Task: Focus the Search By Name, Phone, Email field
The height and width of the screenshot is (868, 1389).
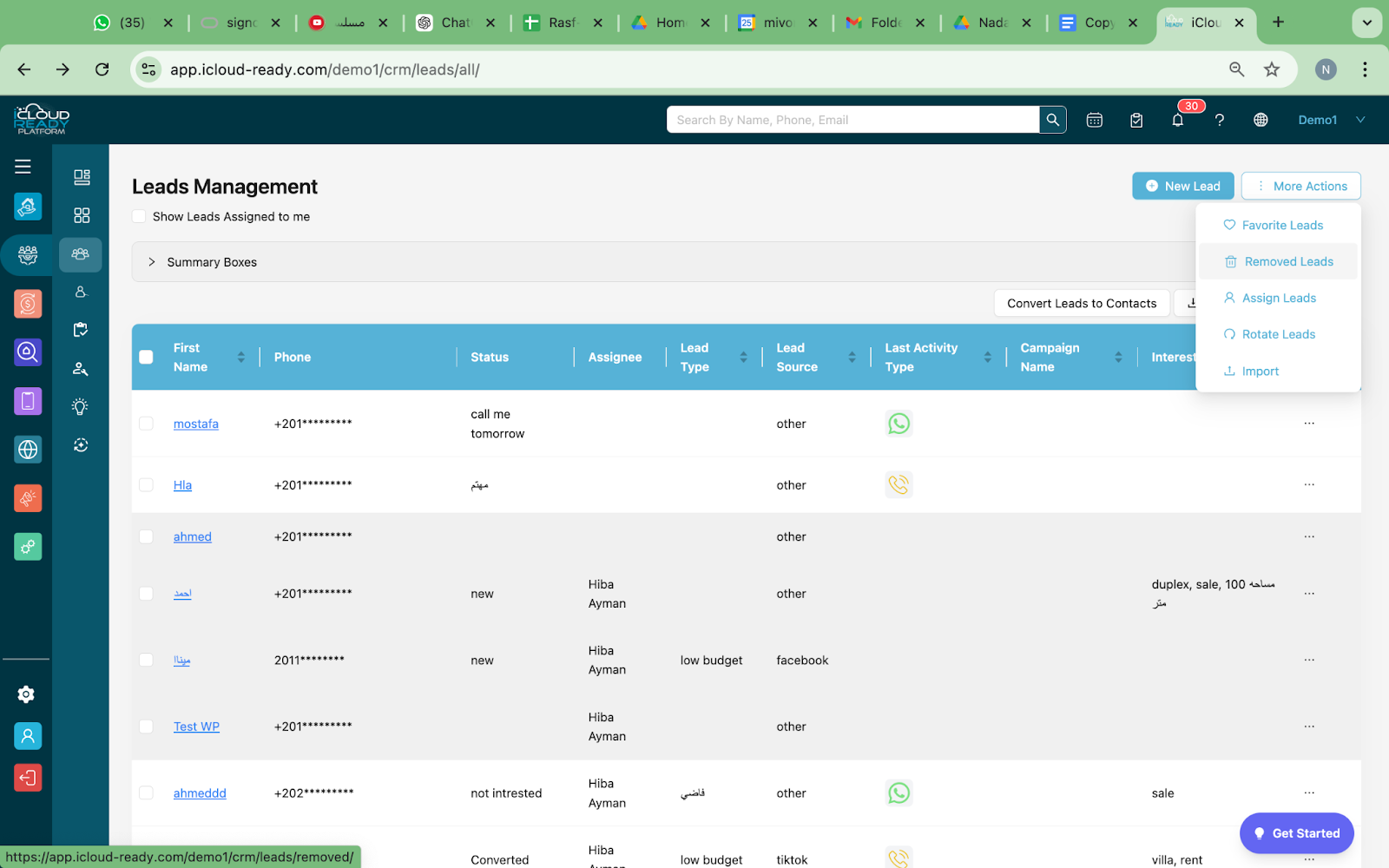Action: tap(852, 120)
